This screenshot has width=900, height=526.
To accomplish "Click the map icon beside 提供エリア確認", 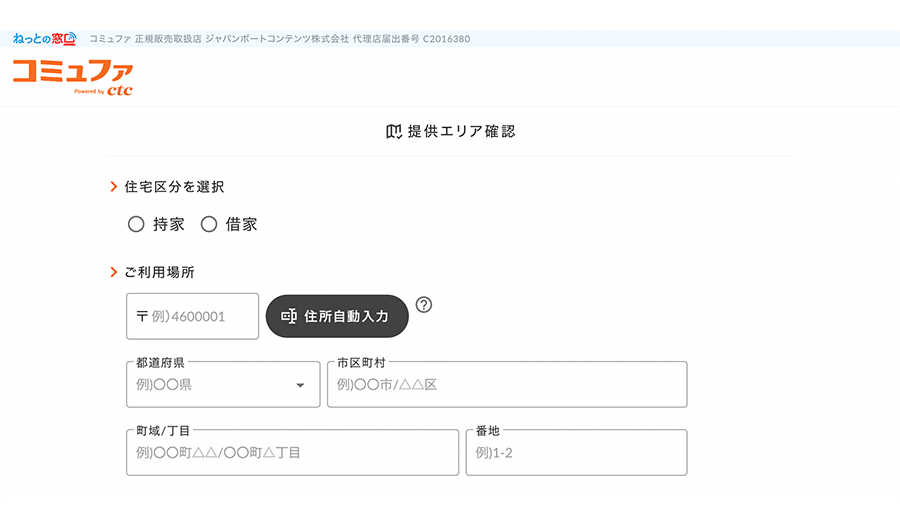I will pos(394,132).
